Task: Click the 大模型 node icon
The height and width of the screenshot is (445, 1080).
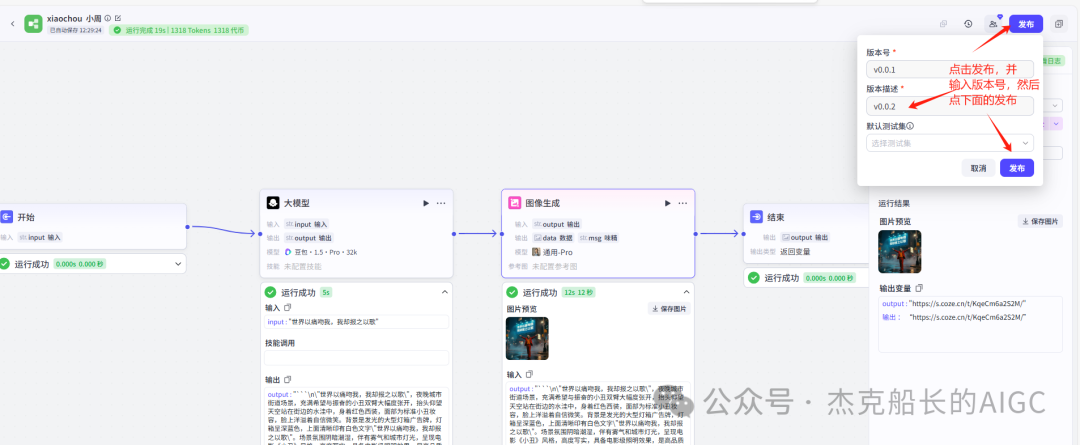Action: pos(273,203)
